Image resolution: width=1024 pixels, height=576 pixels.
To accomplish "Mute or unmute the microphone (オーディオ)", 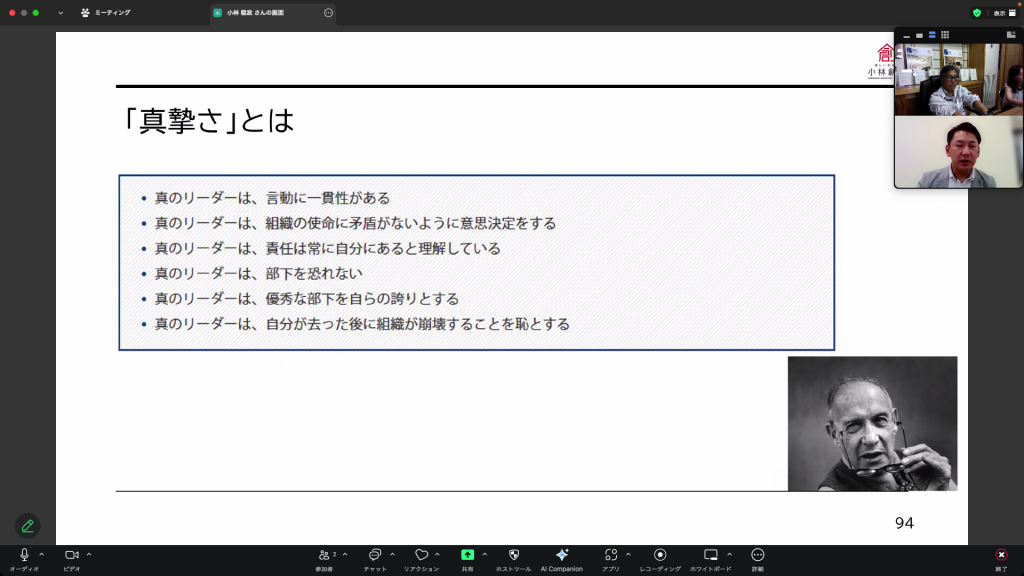I will click(x=24, y=555).
